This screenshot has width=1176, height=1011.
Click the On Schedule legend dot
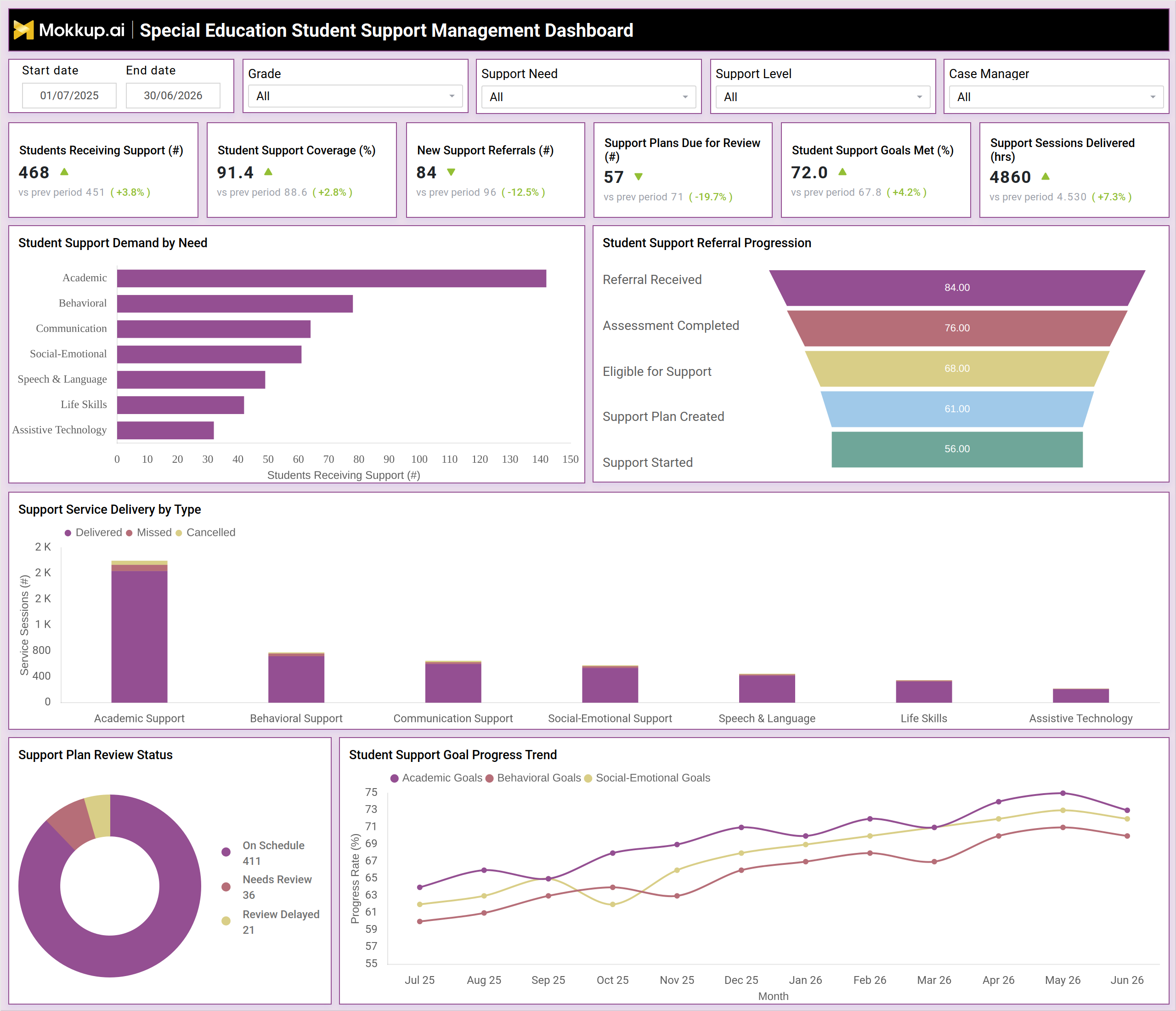[226, 852]
